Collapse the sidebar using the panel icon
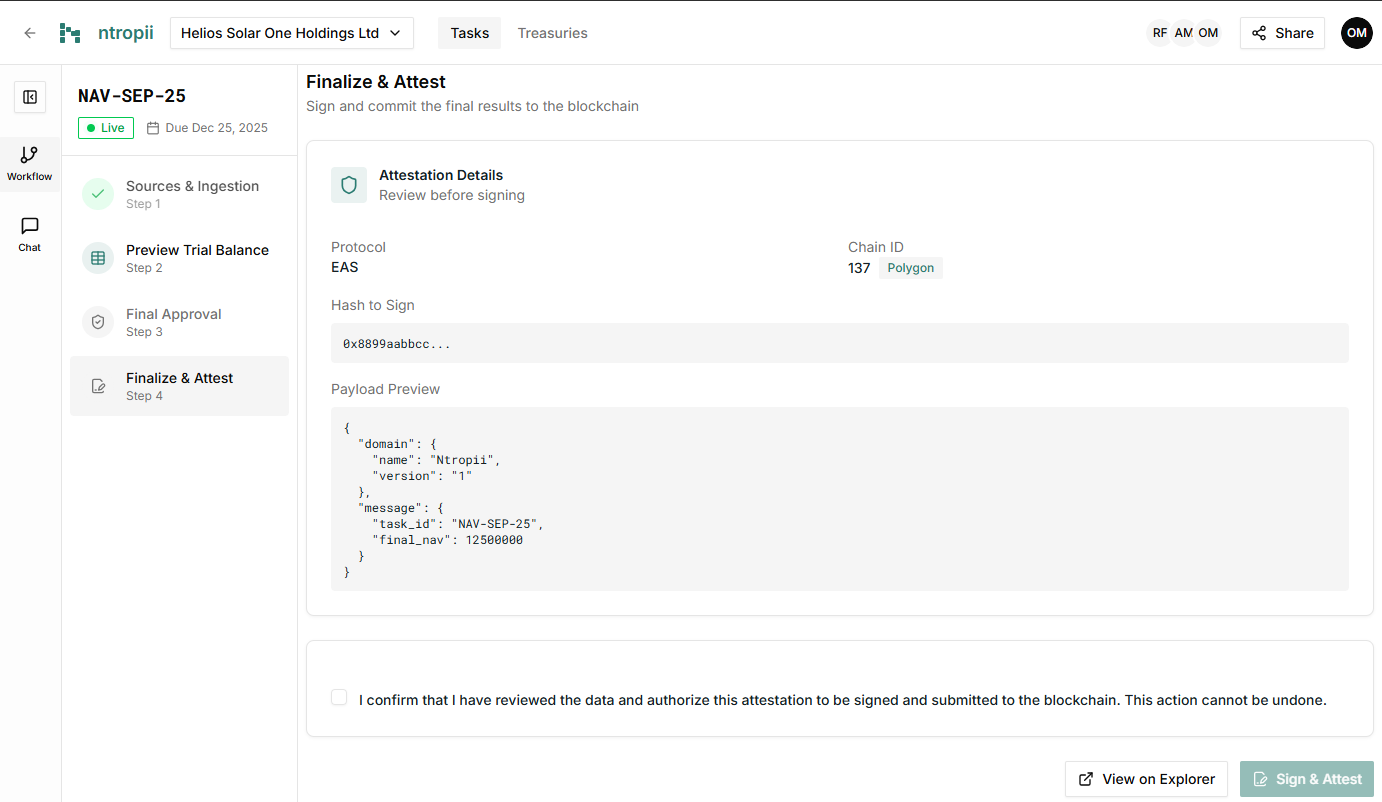This screenshot has width=1382, height=802. tap(29, 97)
